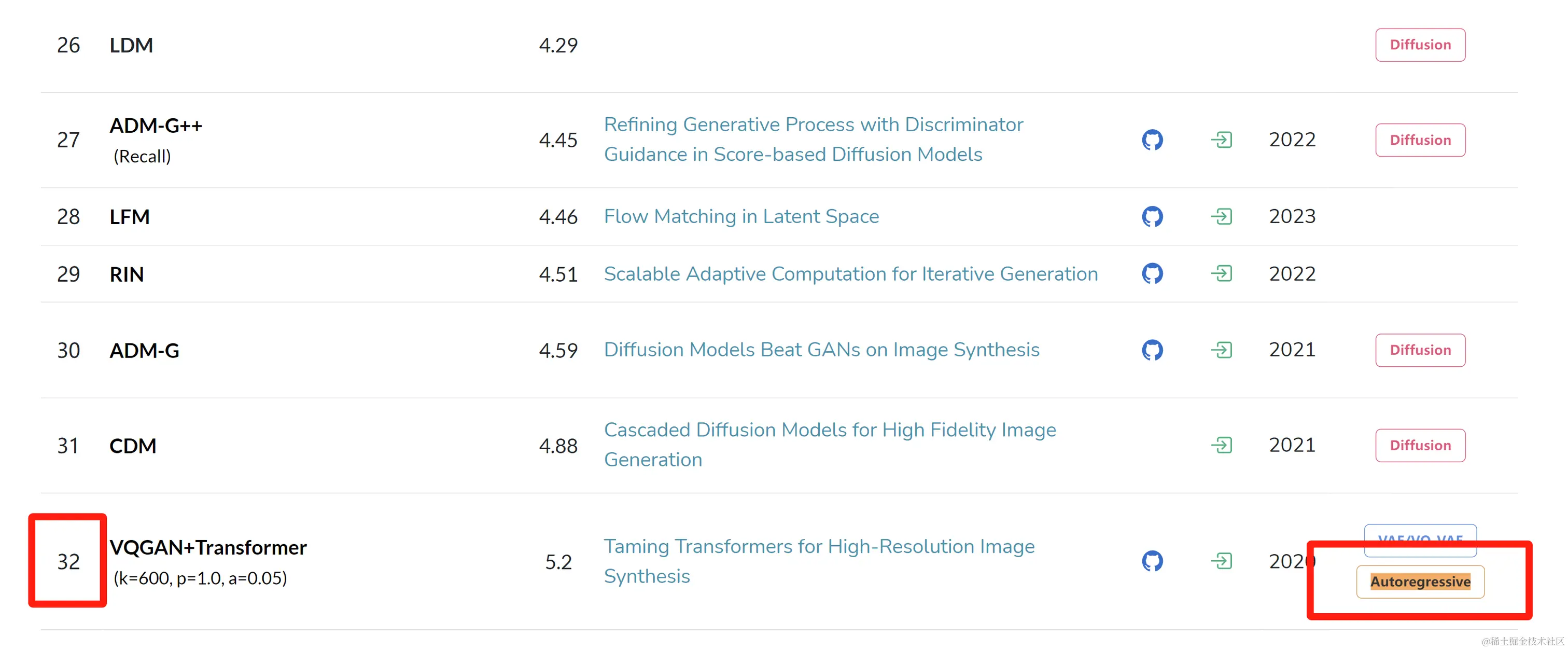Open GitHub code icon for ADM-G++ row
This screenshot has width=1568, height=650.
point(1152,140)
